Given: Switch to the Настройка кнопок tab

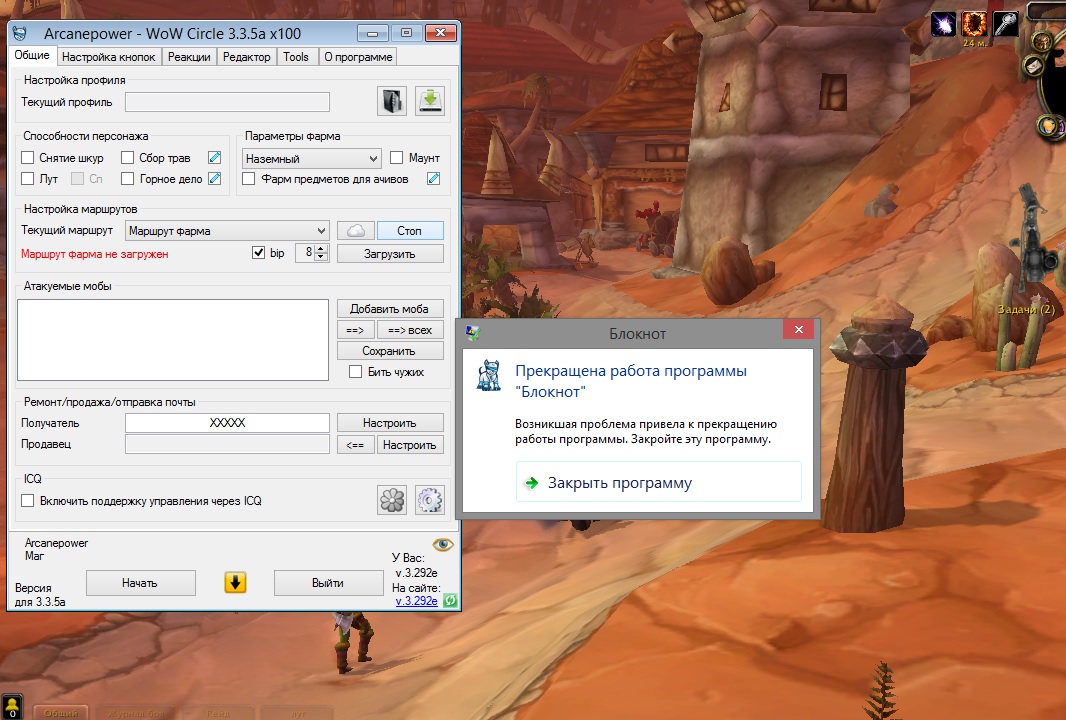Looking at the screenshot, I should [x=109, y=57].
